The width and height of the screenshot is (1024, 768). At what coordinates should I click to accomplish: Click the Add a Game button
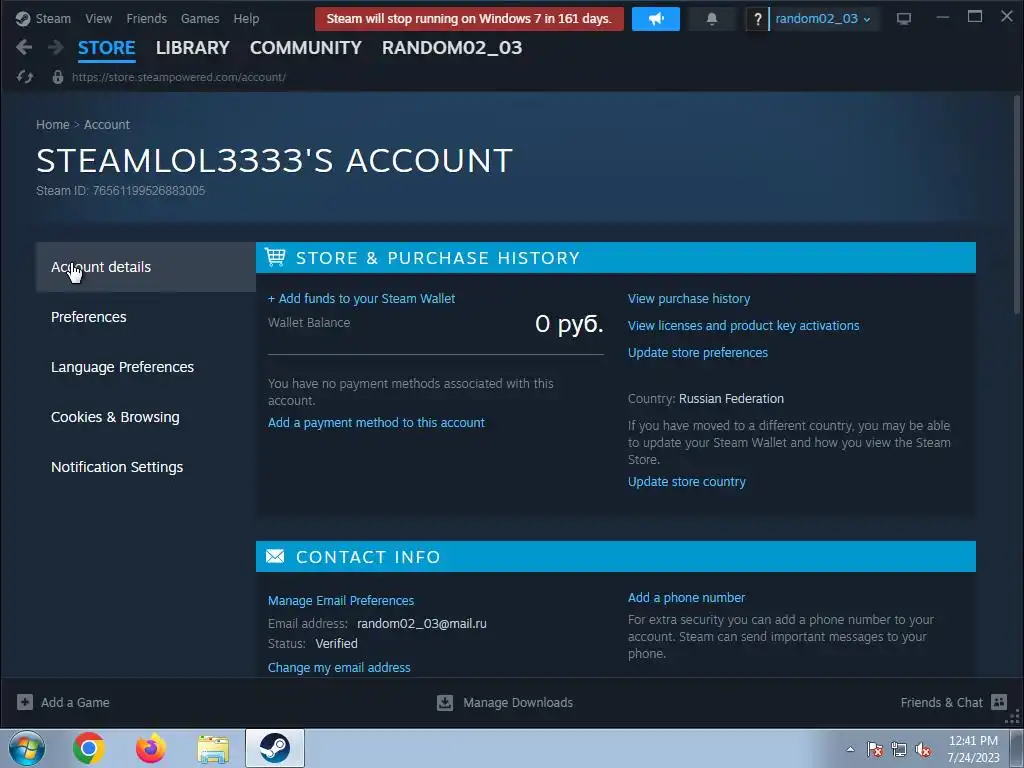click(63, 702)
